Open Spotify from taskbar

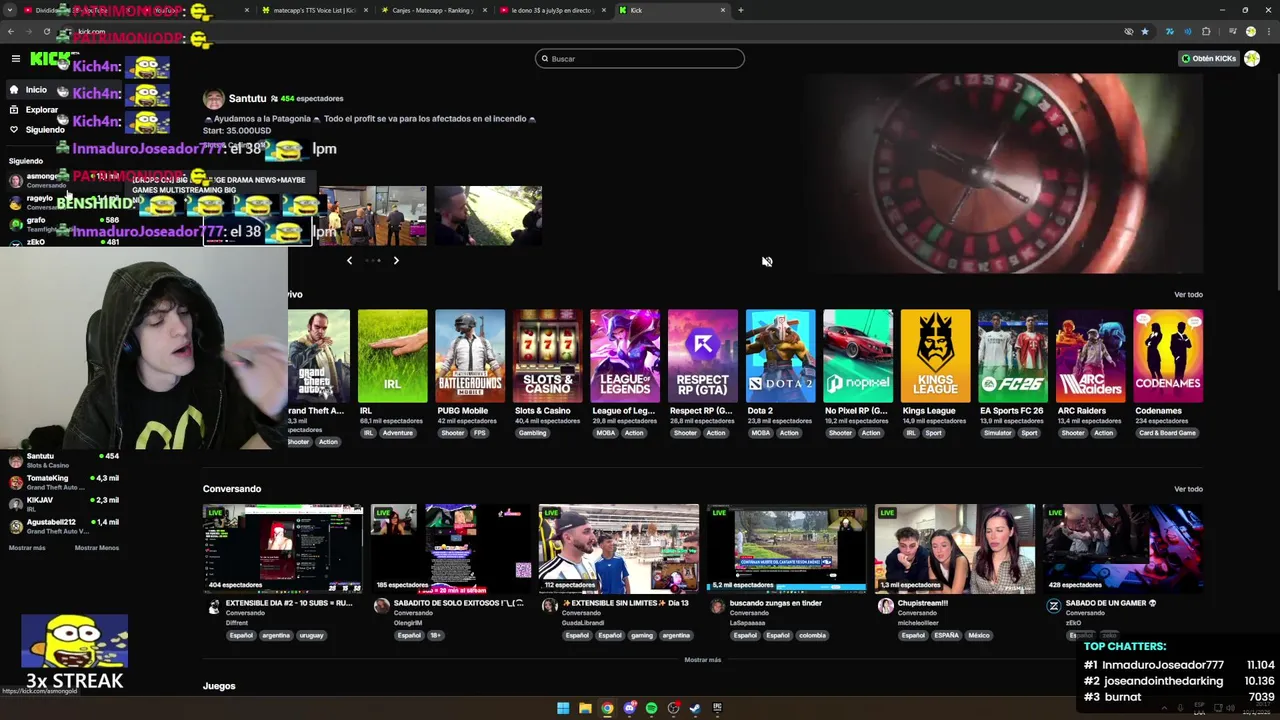click(651, 708)
